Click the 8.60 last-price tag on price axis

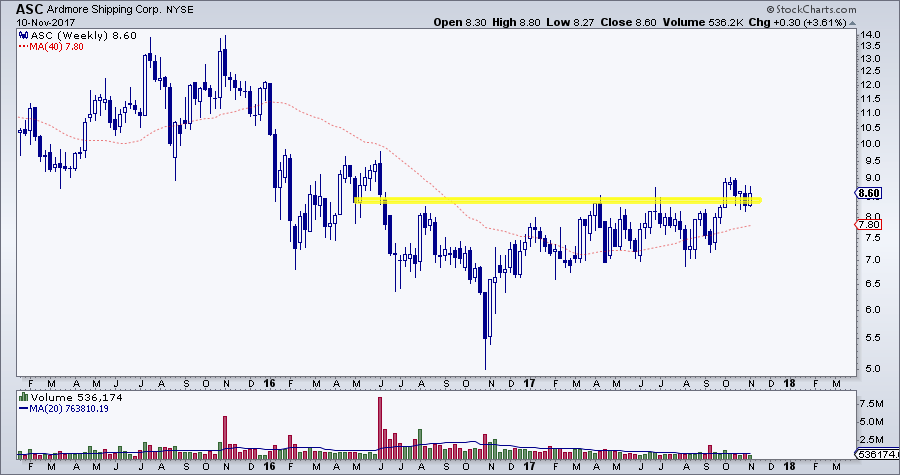coord(868,193)
